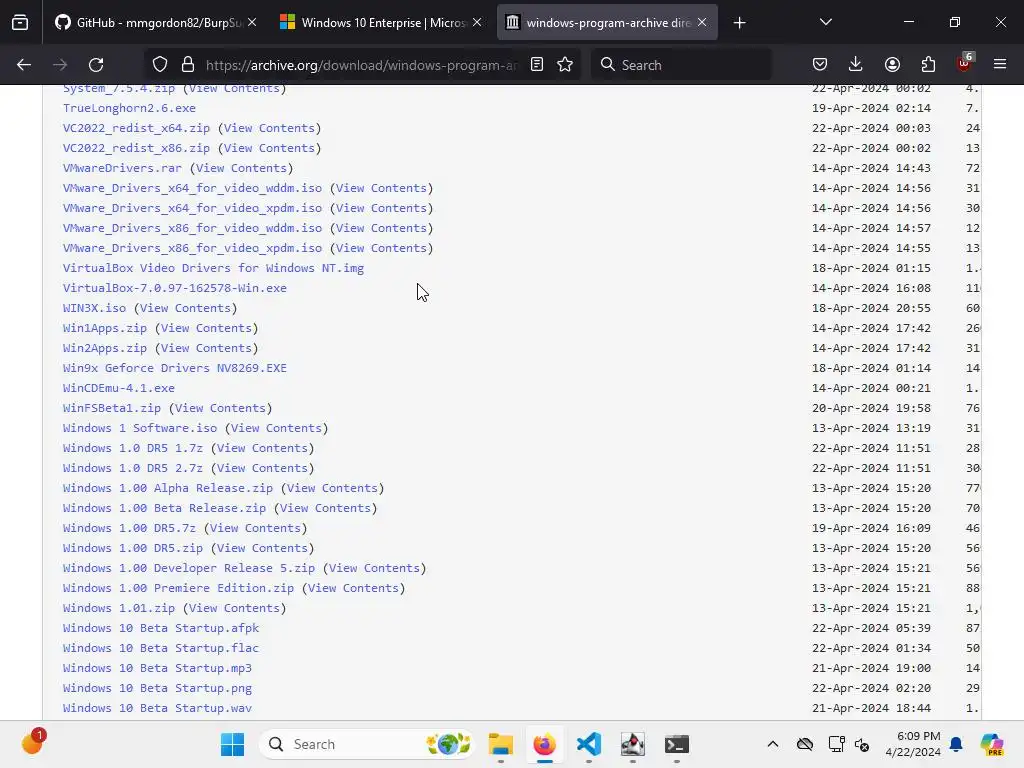Open Windows 10 Beta Startup.png

click(x=157, y=688)
